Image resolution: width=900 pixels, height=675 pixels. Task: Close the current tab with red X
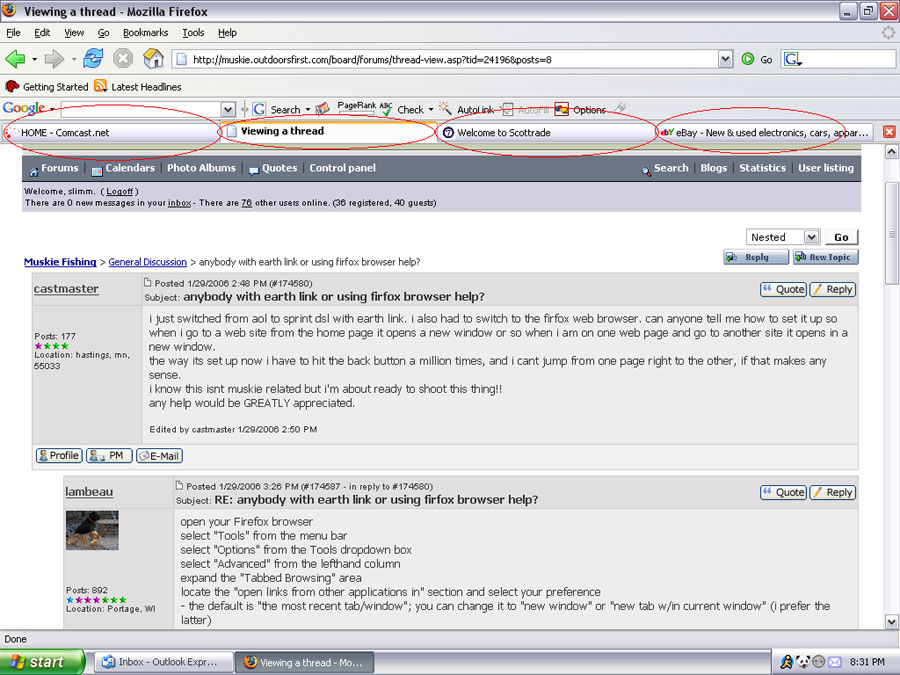click(889, 132)
